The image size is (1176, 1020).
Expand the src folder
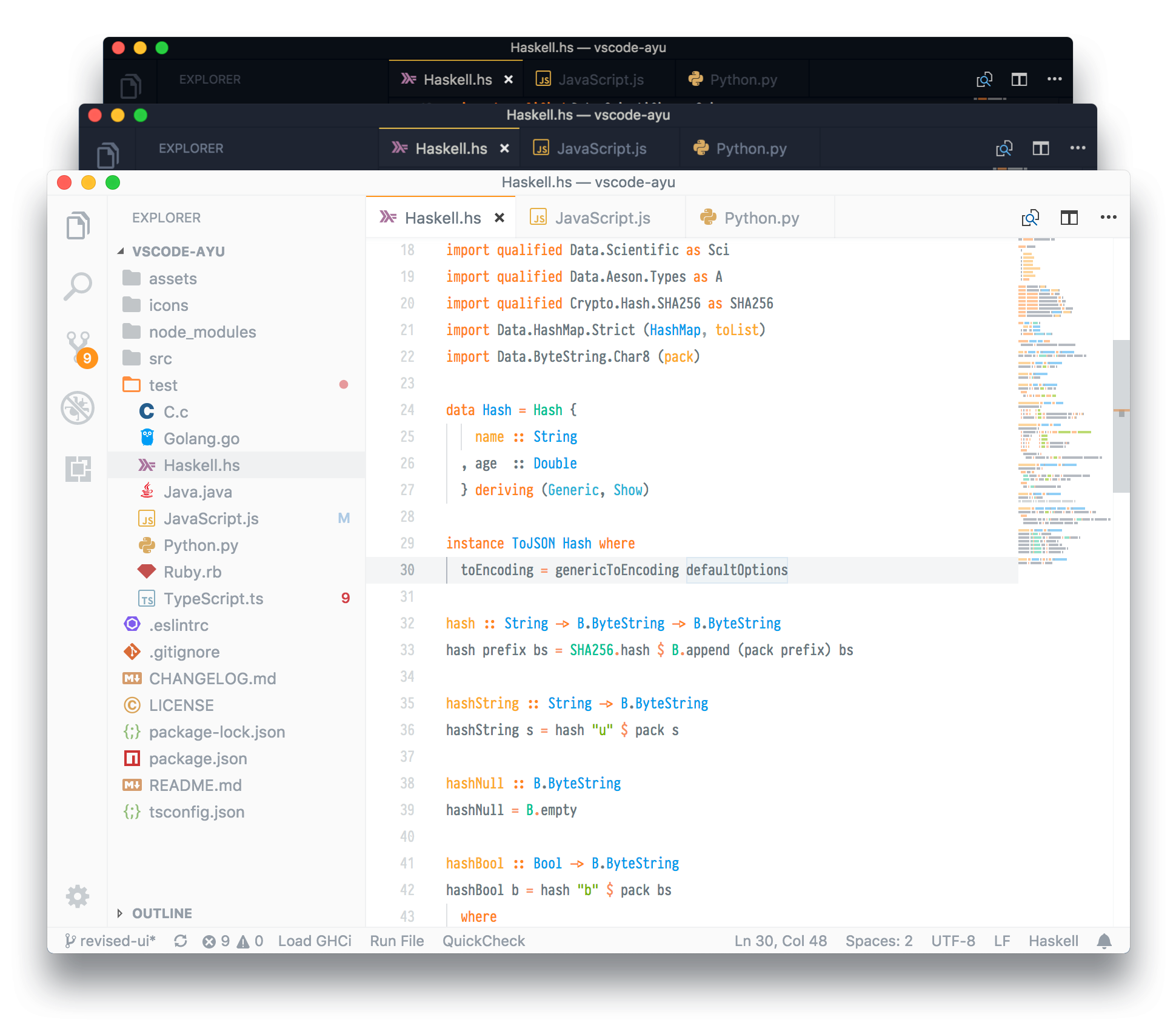pos(160,358)
